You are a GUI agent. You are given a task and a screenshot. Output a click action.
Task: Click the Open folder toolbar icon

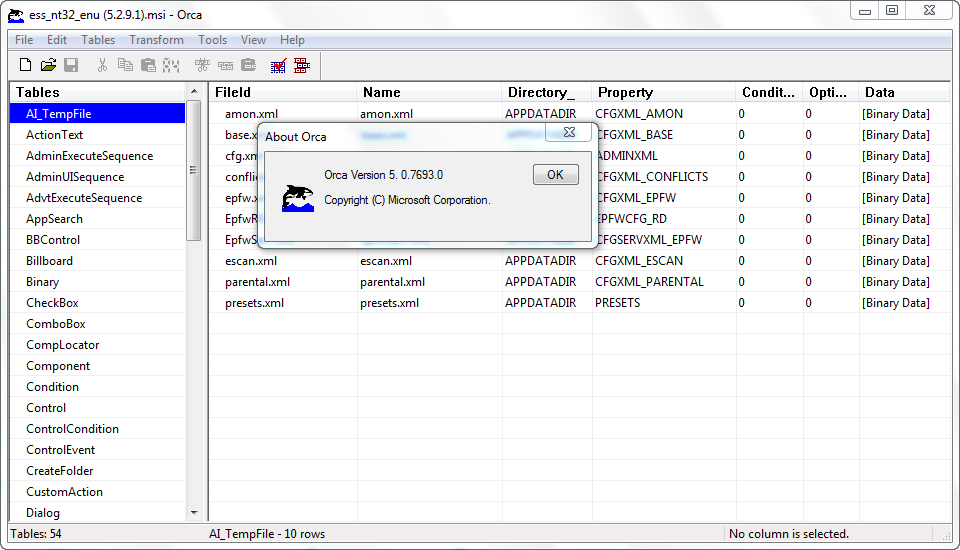[48, 65]
